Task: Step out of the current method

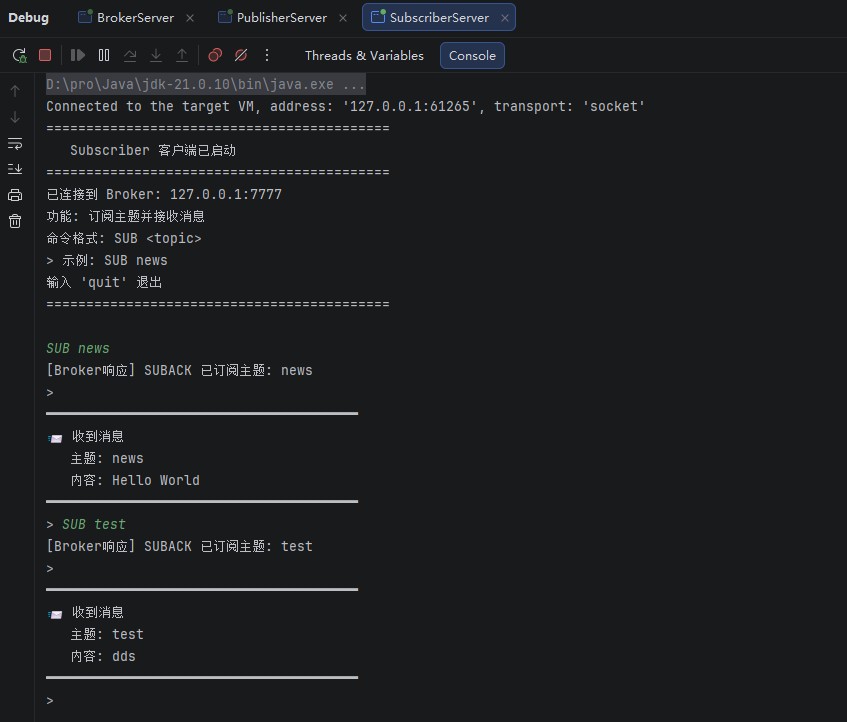Action: click(x=182, y=55)
